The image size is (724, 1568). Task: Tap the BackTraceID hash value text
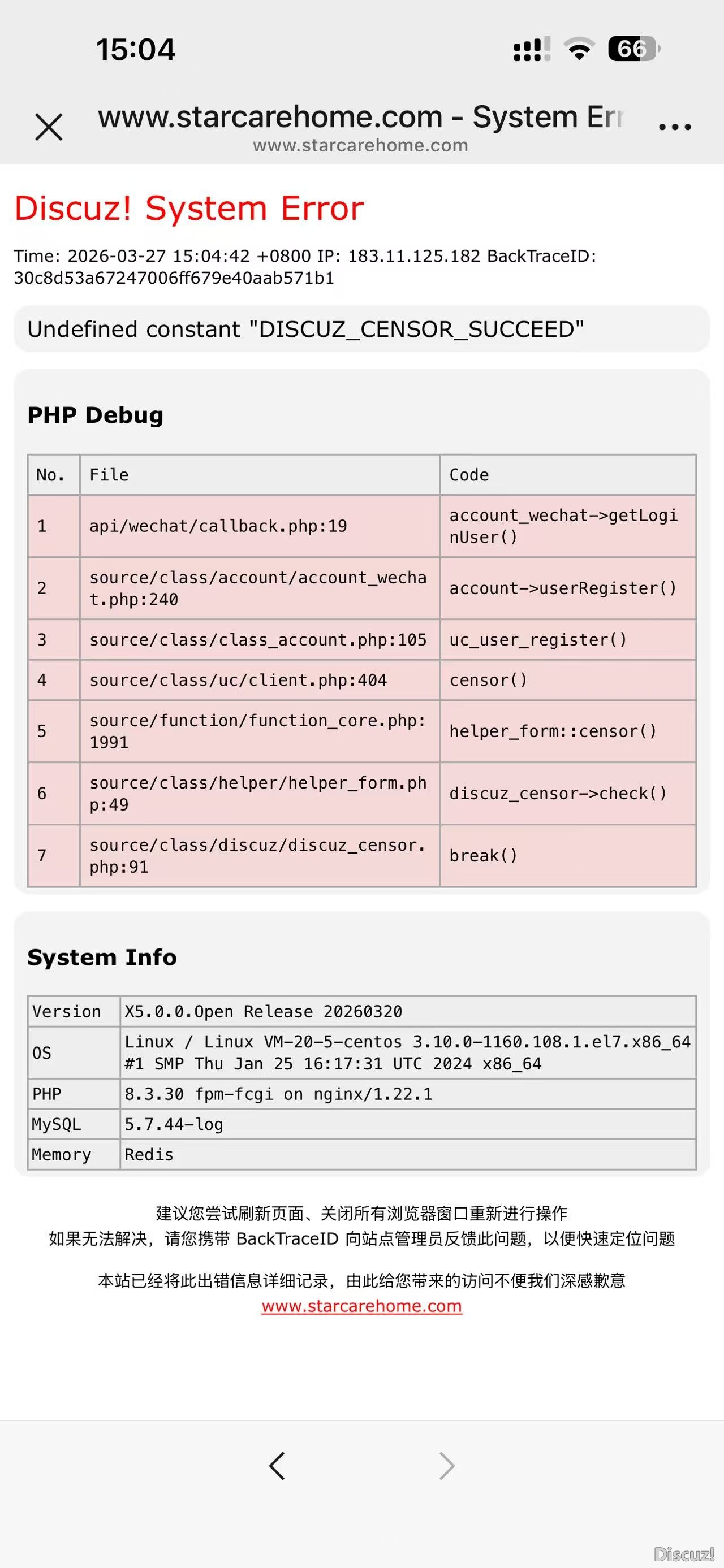pyautogui.click(x=174, y=278)
